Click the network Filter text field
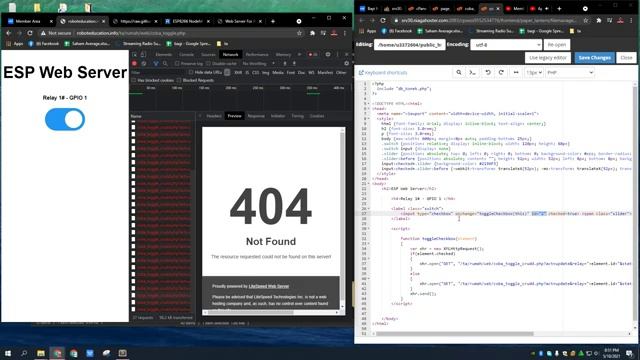This screenshot has width=640, height=360. tap(158, 72)
